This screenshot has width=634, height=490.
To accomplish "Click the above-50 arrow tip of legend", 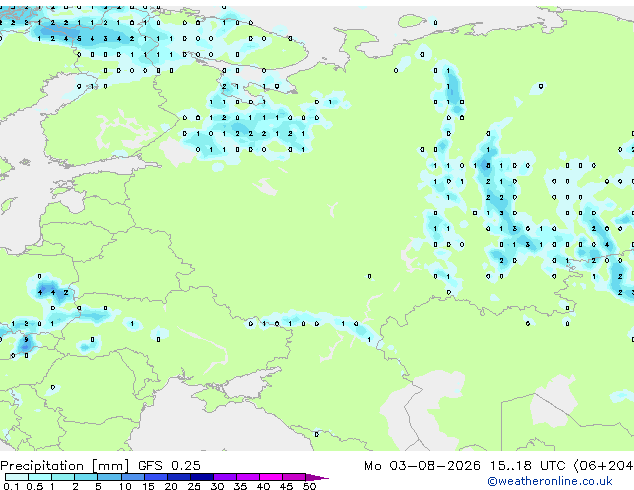I will pyautogui.click(x=317, y=477).
